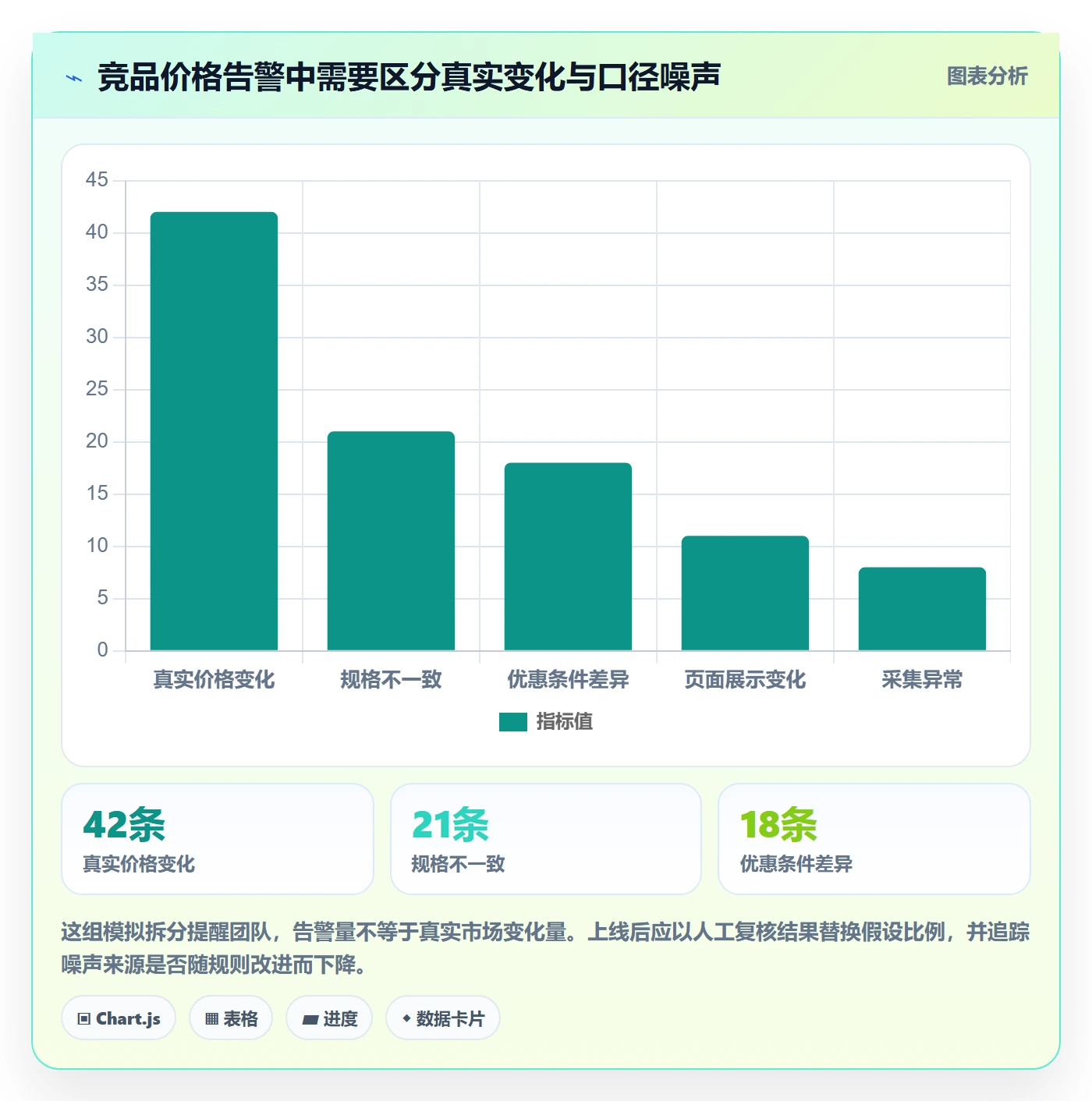Click the description paragraph starting 这组模拟拆分

tap(545, 948)
